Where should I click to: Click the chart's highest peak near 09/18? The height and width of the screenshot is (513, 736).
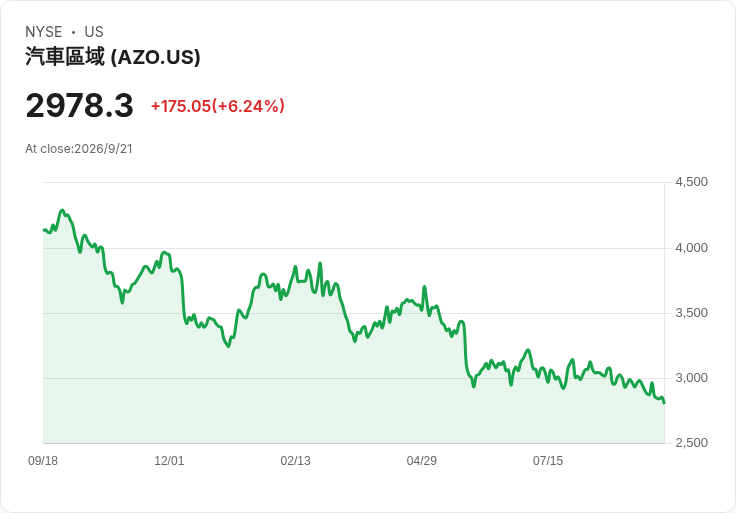coord(62,210)
